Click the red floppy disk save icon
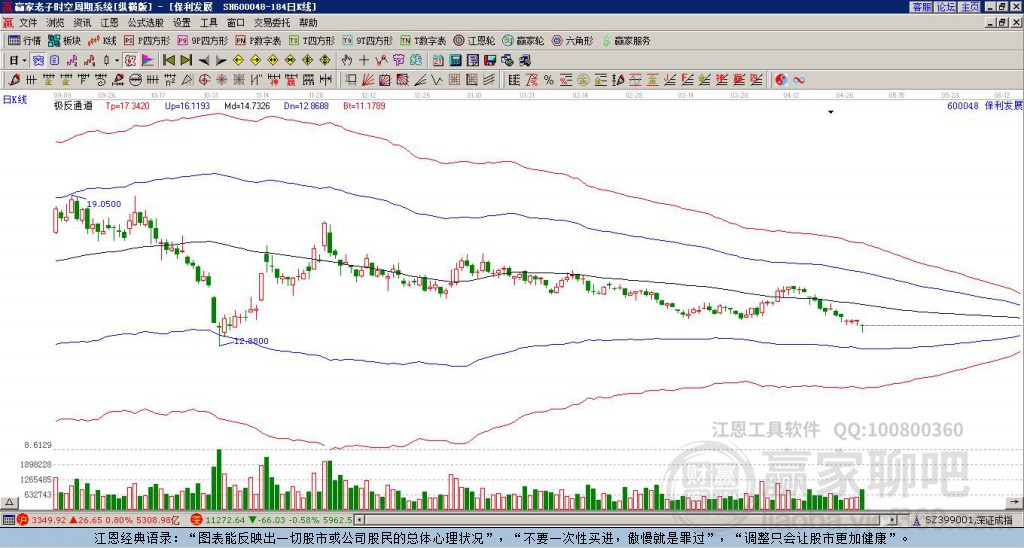This screenshot has height=548, width=1024. pyautogui.click(x=490, y=61)
